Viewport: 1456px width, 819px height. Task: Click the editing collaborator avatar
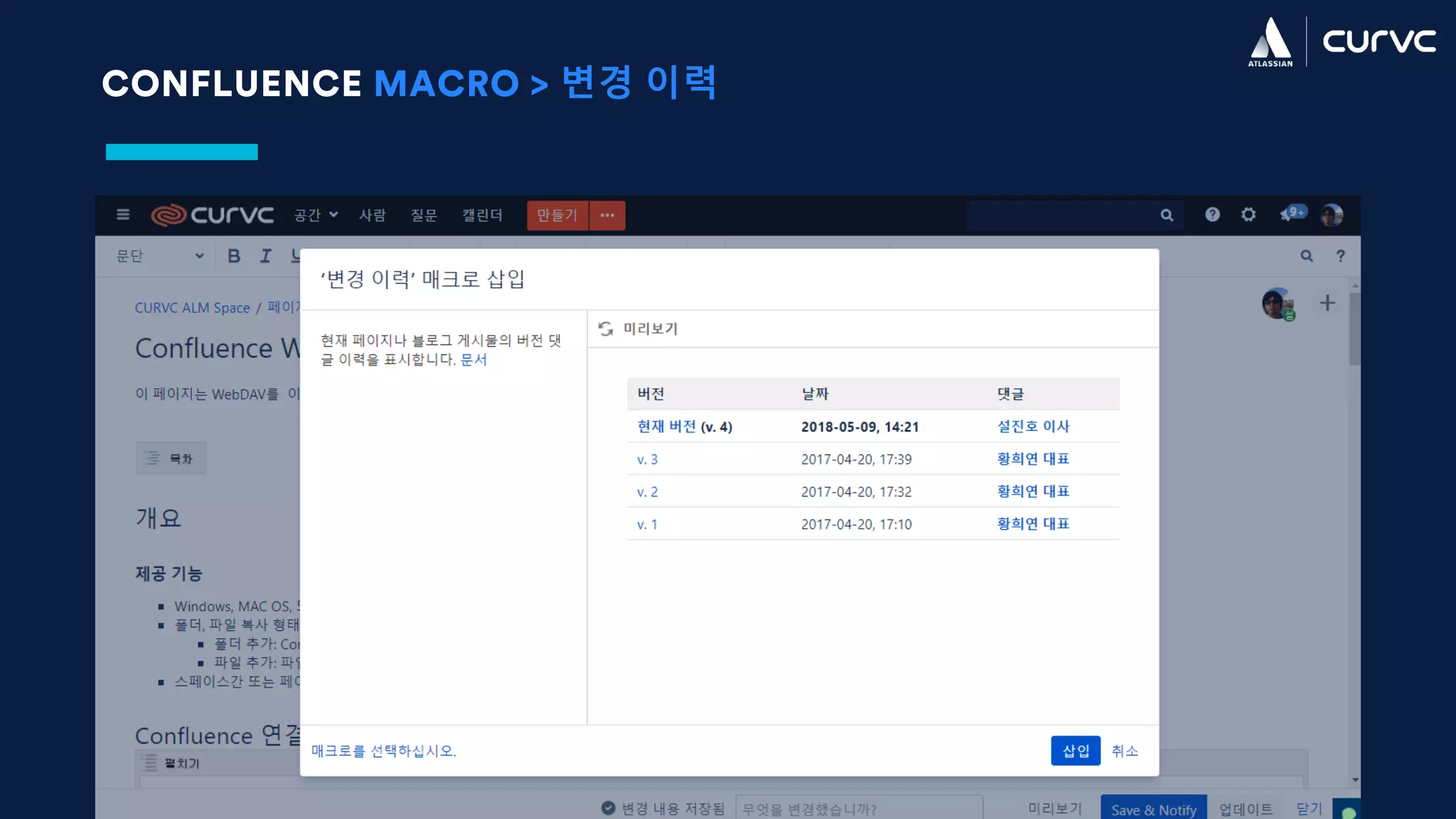point(1278,304)
